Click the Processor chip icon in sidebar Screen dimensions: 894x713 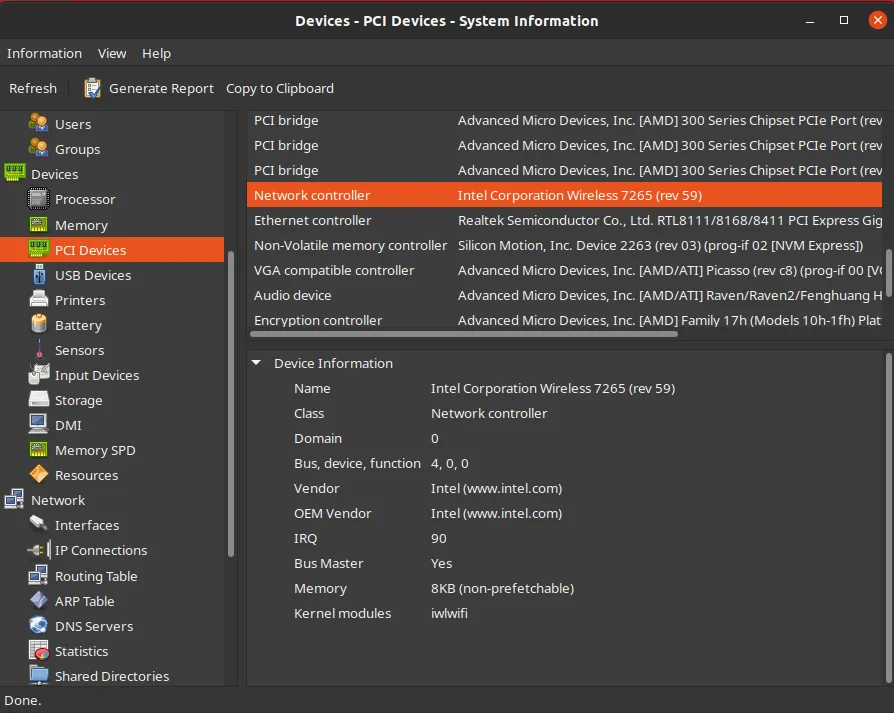(x=38, y=199)
